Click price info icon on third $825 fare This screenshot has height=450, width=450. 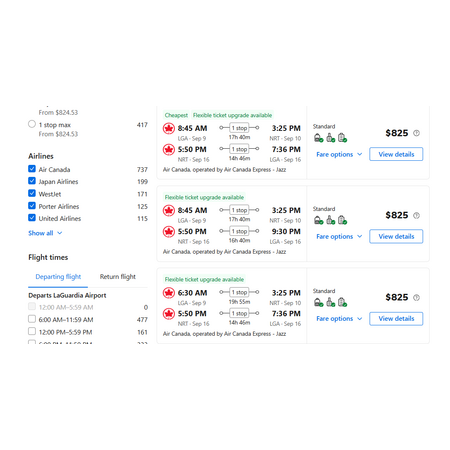coord(416,297)
